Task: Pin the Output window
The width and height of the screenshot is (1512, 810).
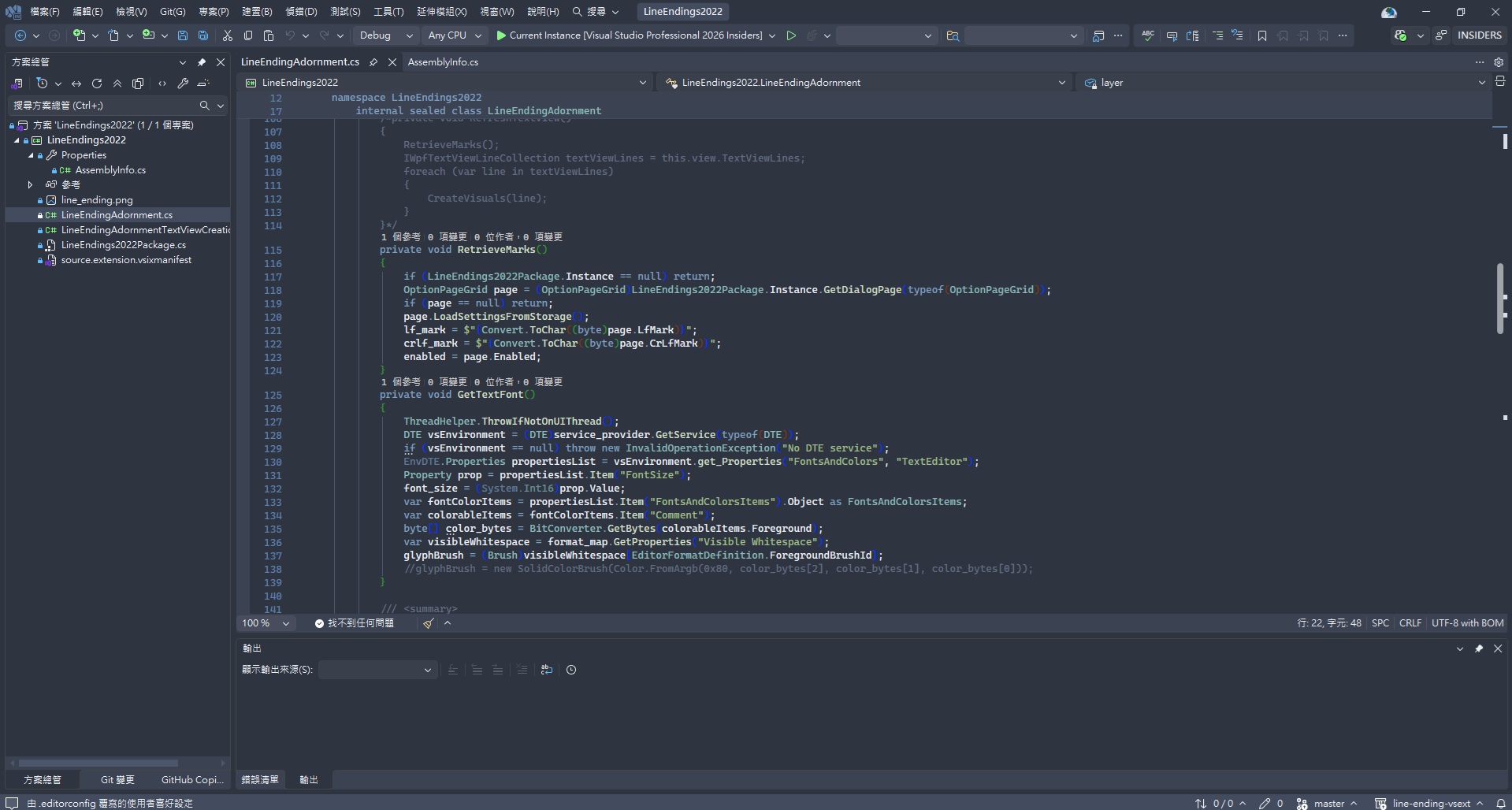Action: 1478,648
